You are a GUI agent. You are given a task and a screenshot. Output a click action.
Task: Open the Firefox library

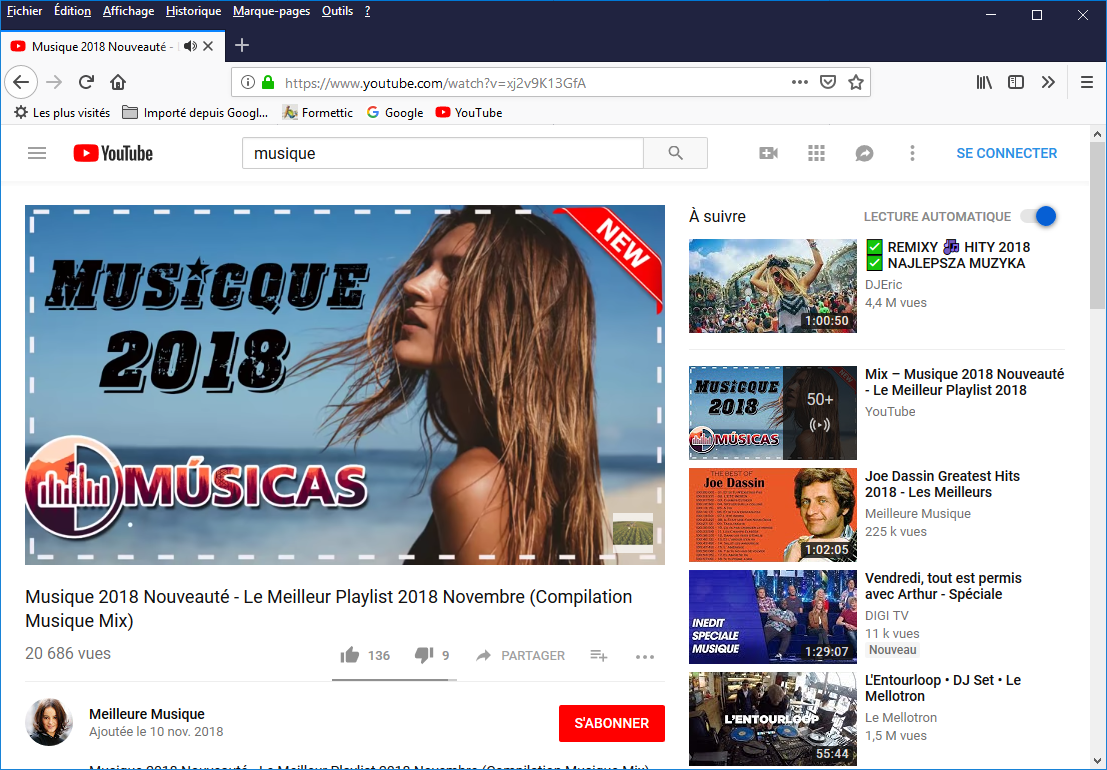(984, 83)
